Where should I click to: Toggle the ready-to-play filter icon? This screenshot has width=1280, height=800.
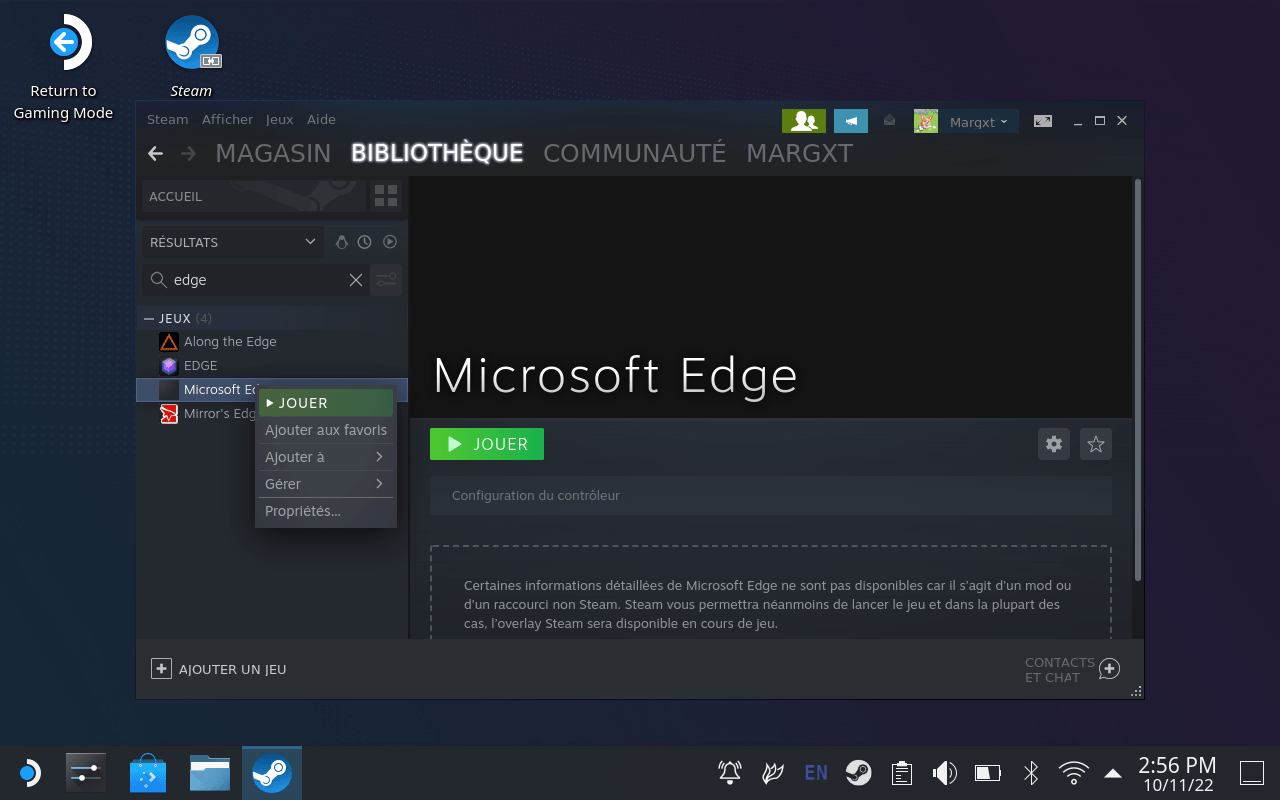pyautogui.click(x=390, y=242)
